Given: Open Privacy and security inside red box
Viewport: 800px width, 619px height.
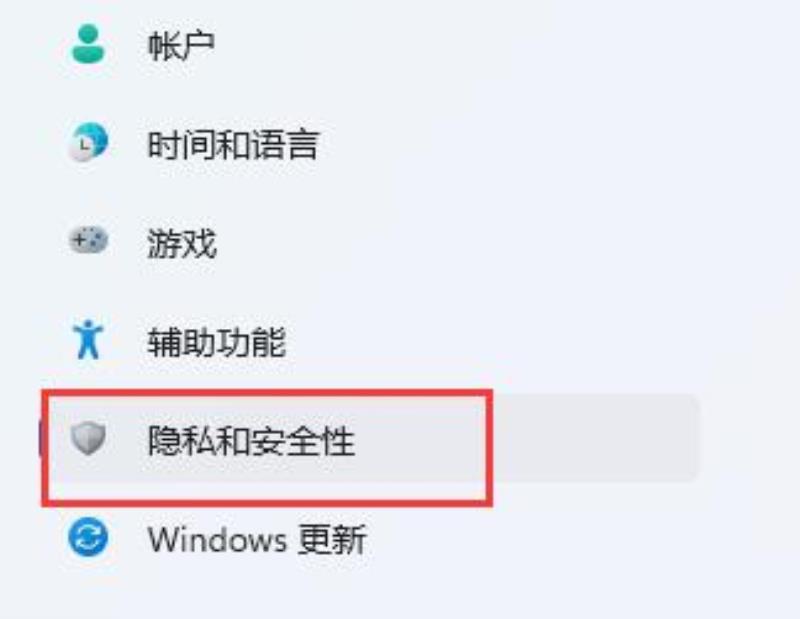Looking at the screenshot, I should tap(267, 448).
